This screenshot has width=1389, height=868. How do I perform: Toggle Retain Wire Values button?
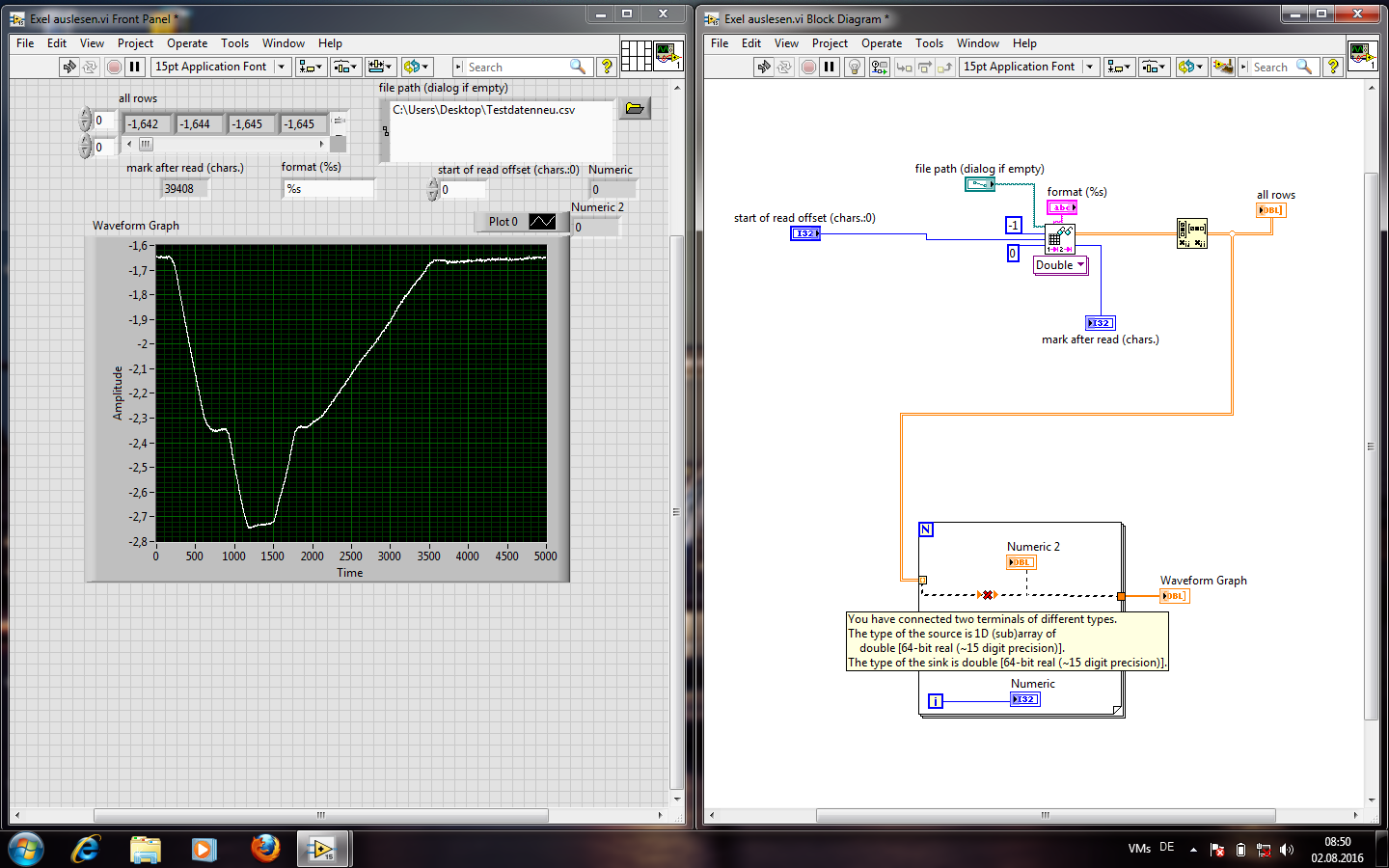pos(879,67)
